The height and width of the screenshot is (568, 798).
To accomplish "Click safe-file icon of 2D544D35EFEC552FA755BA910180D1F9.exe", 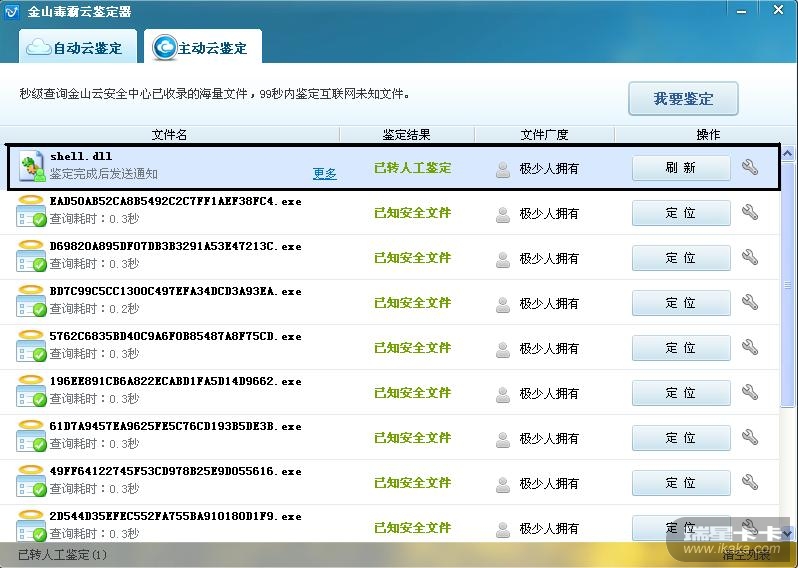I will tap(31, 526).
